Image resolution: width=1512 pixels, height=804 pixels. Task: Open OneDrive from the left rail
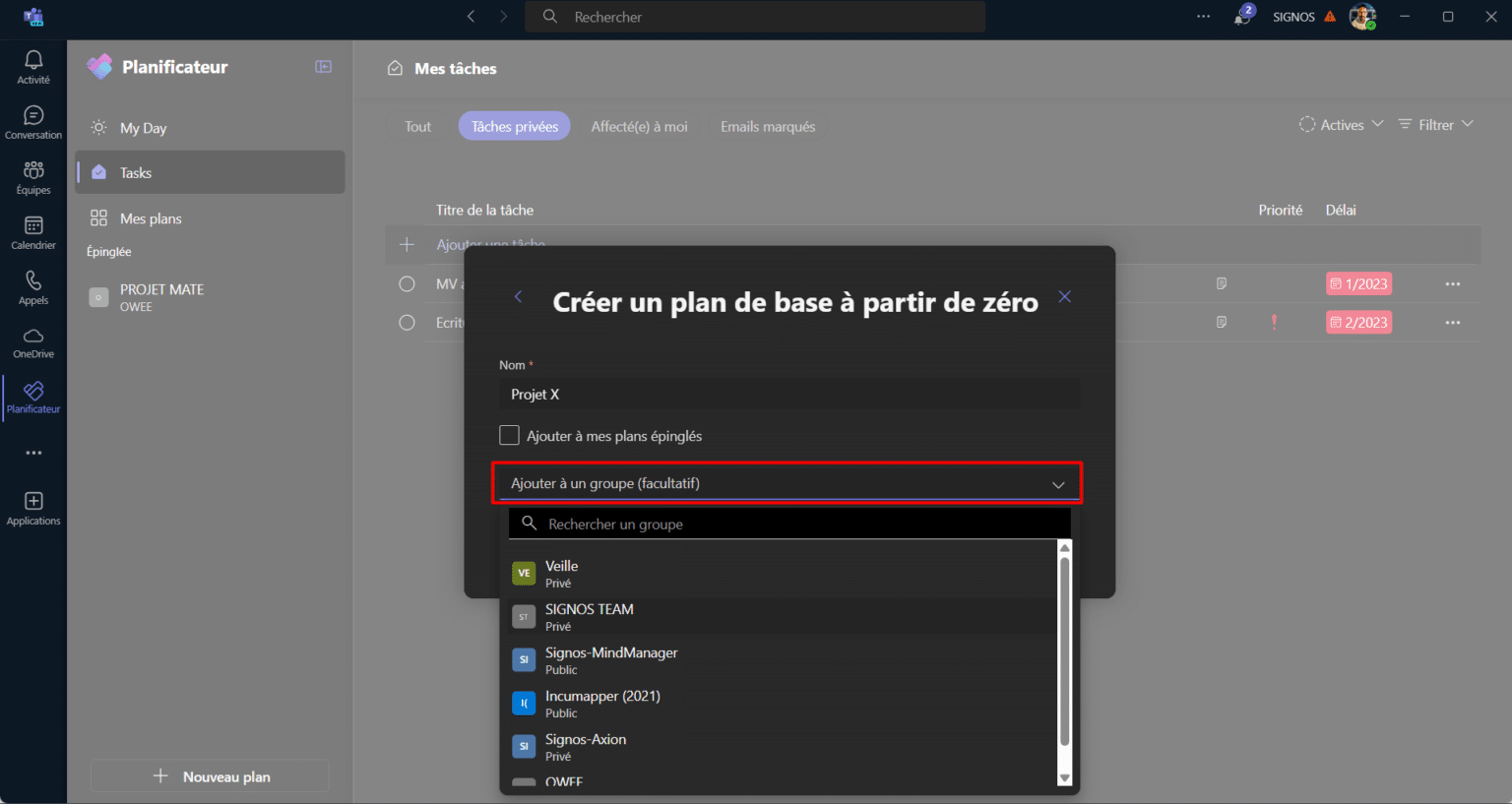[x=33, y=342]
